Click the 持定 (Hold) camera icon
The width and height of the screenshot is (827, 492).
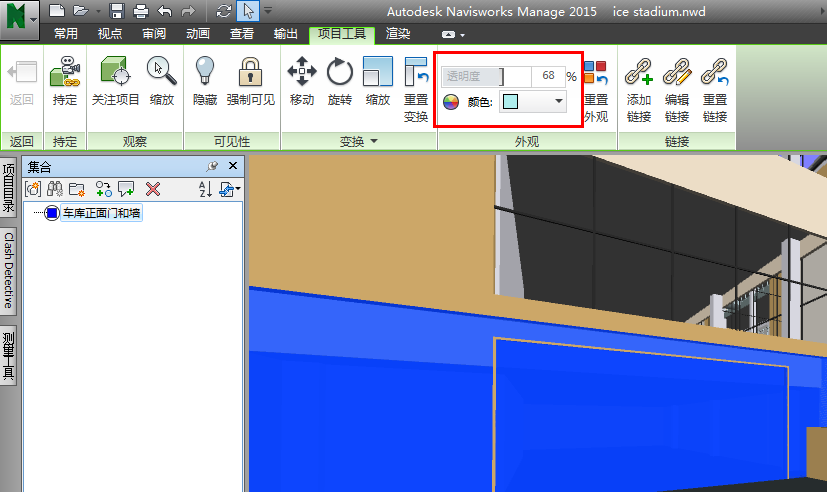point(65,72)
